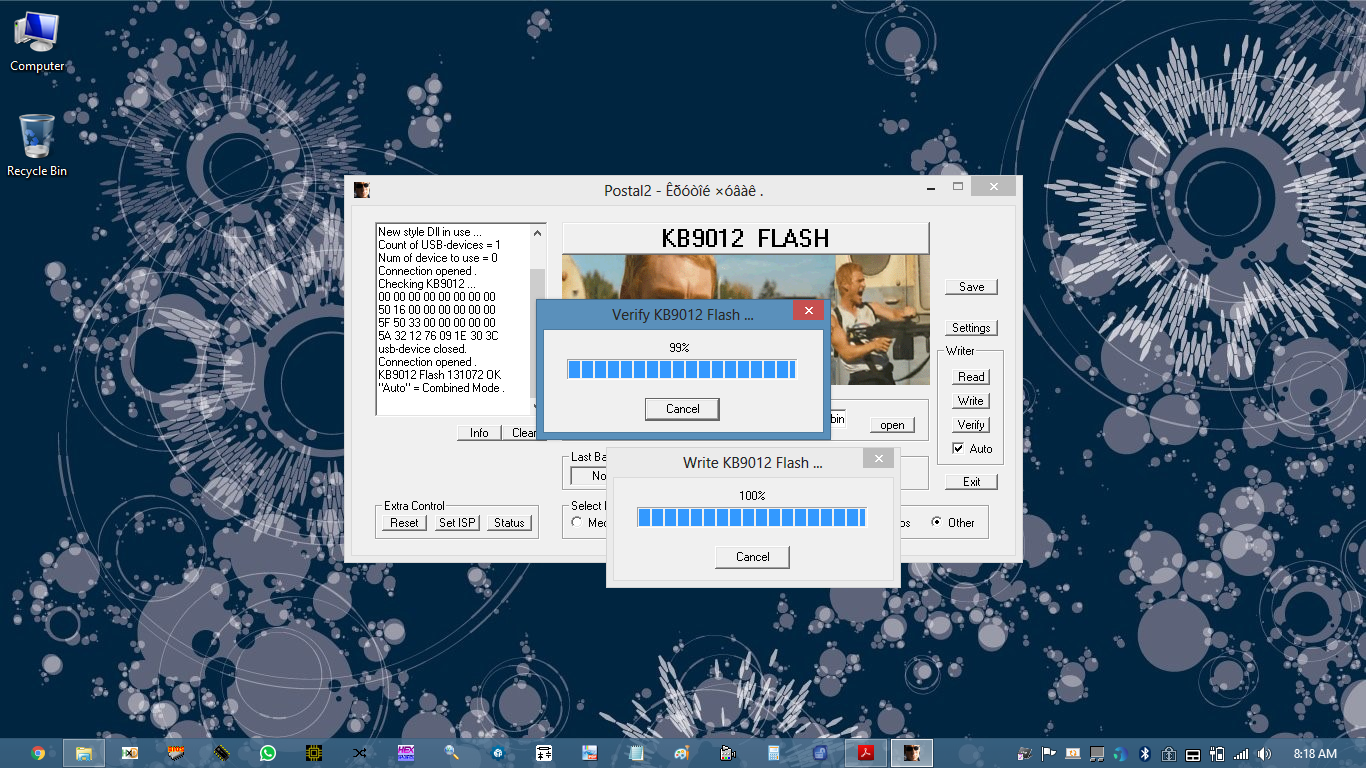Image resolution: width=1366 pixels, height=768 pixels.
Task: Click the Verify progress bar at 99%
Action: tap(681, 370)
